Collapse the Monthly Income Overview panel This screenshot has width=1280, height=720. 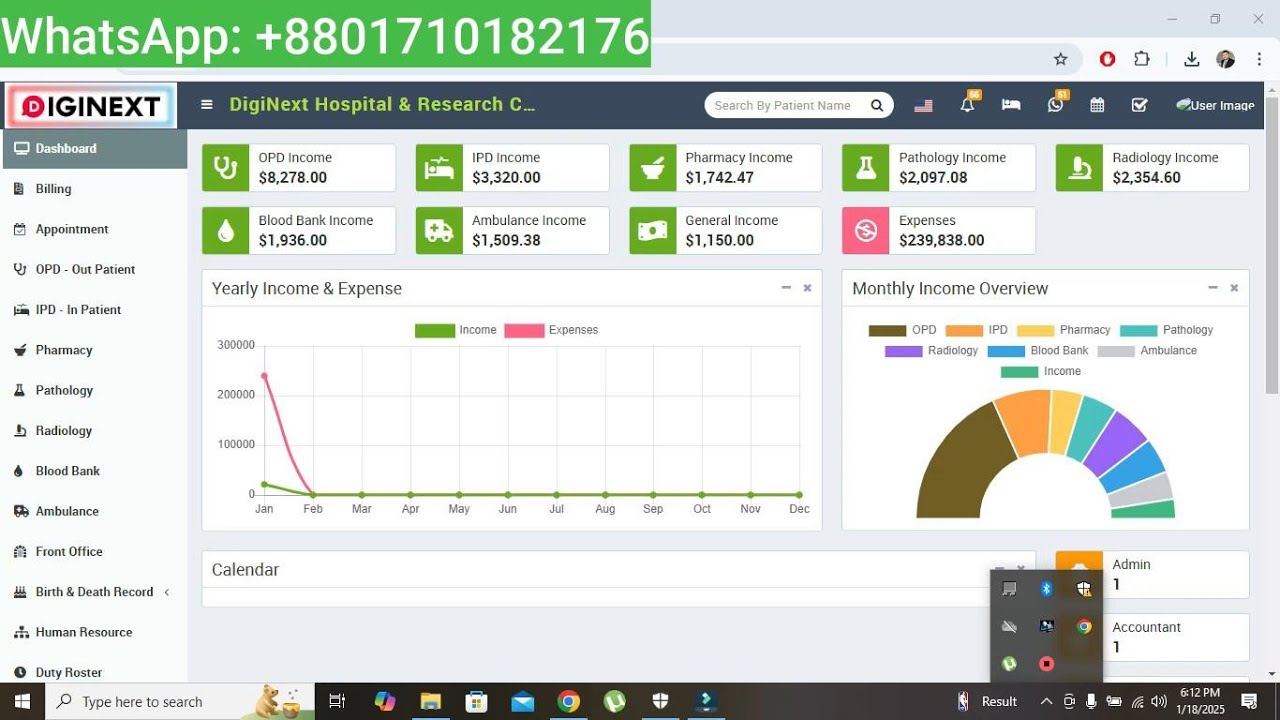[1213, 288]
